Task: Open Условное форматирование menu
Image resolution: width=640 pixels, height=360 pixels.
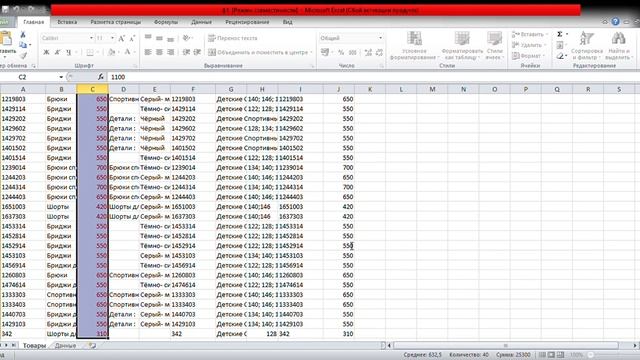Action: 414,46
